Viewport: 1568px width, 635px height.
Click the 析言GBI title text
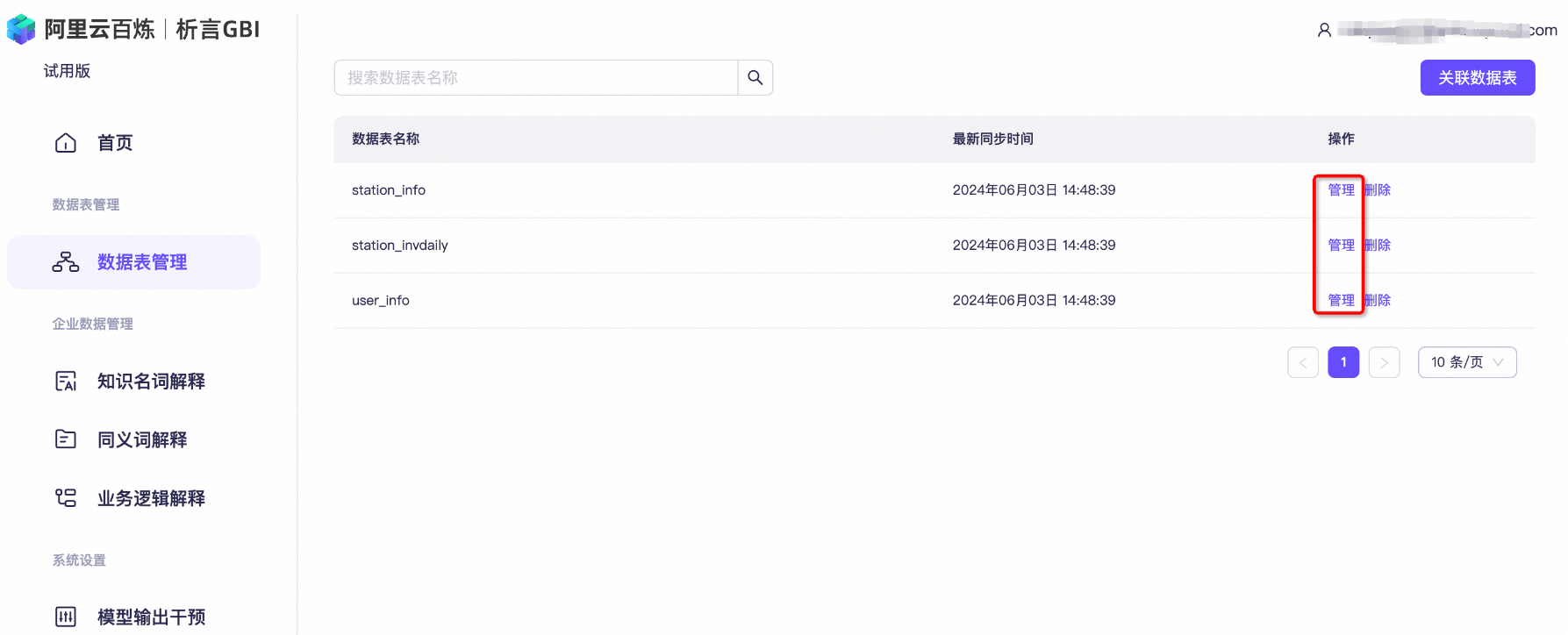[x=218, y=30]
